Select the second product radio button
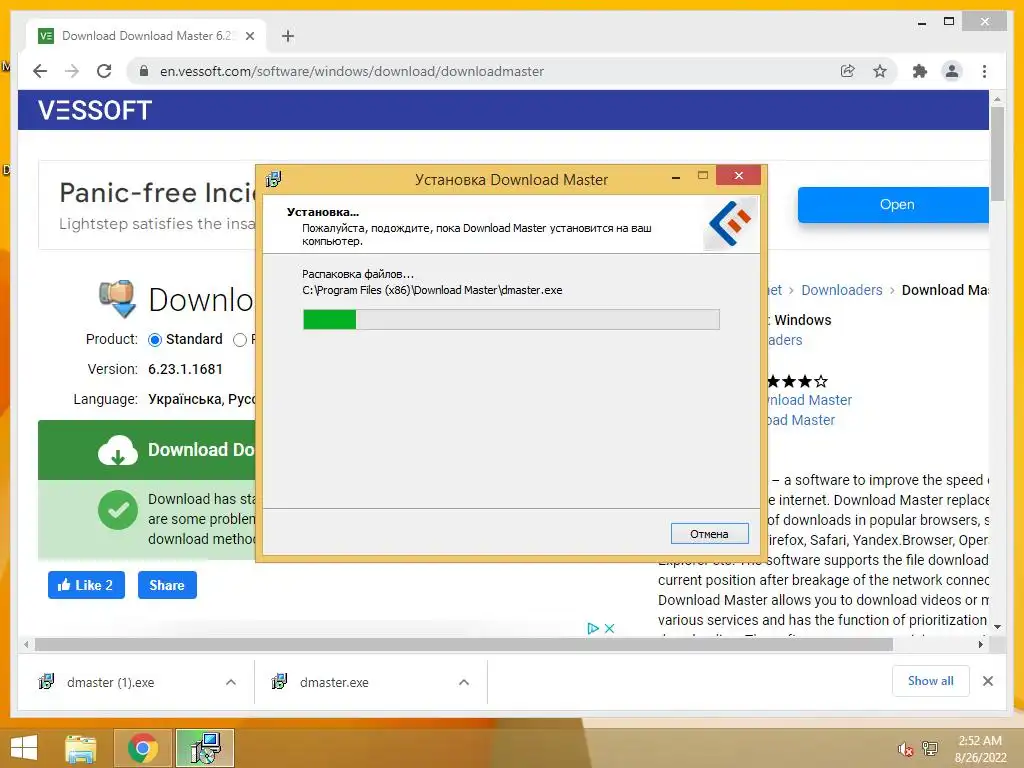 pyautogui.click(x=240, y=340)
